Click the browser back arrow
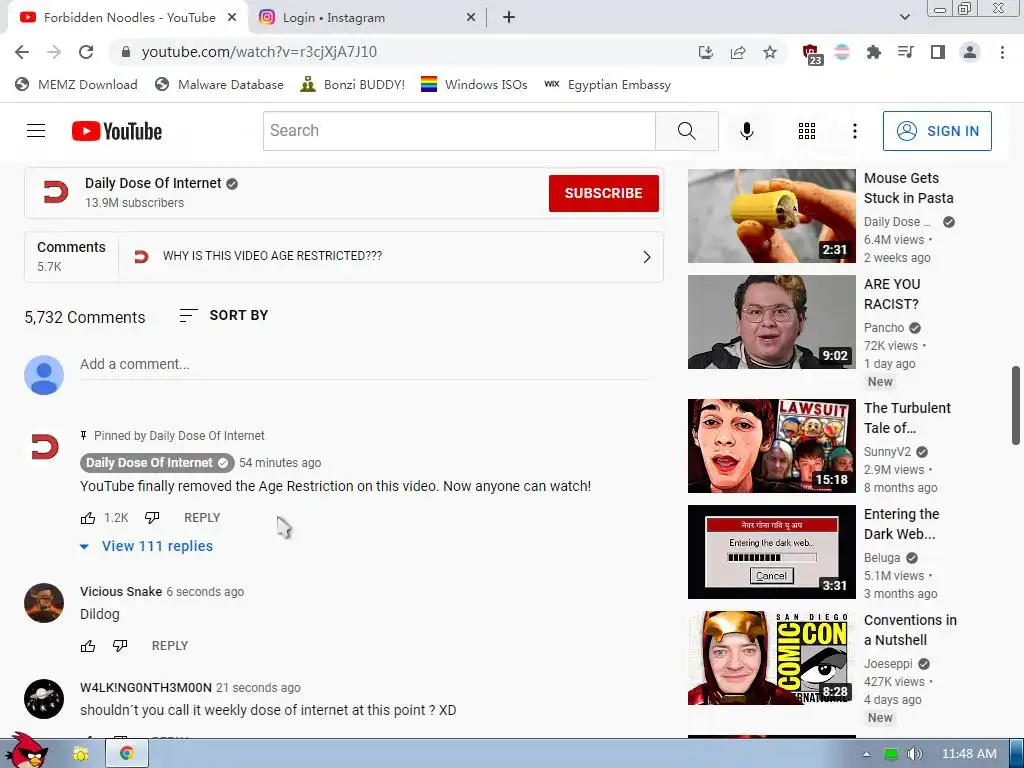The image size is (1024, 768). (22, 52)
